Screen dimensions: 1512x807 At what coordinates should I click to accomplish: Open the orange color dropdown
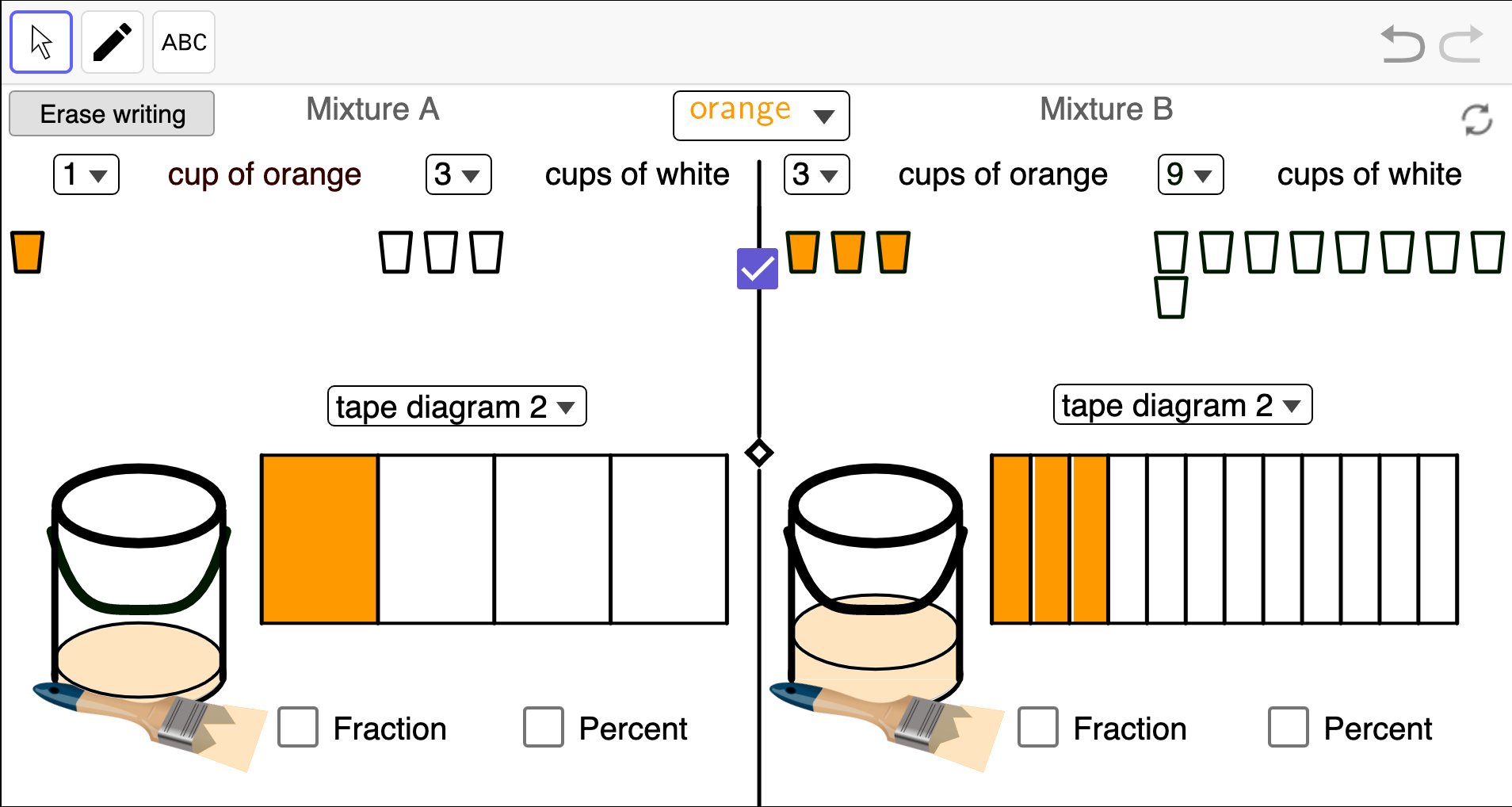tap(761, 116)
